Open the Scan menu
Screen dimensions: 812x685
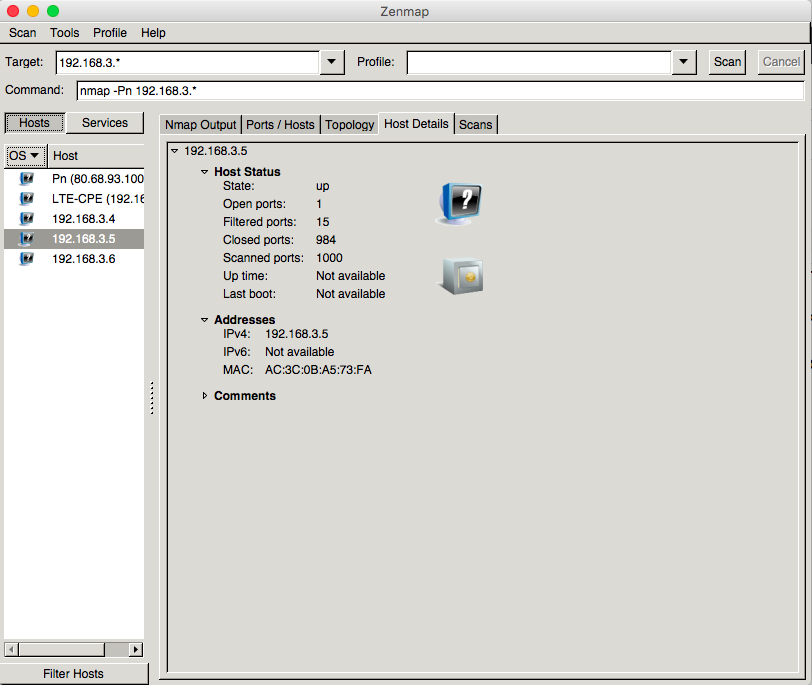point(22,33)
